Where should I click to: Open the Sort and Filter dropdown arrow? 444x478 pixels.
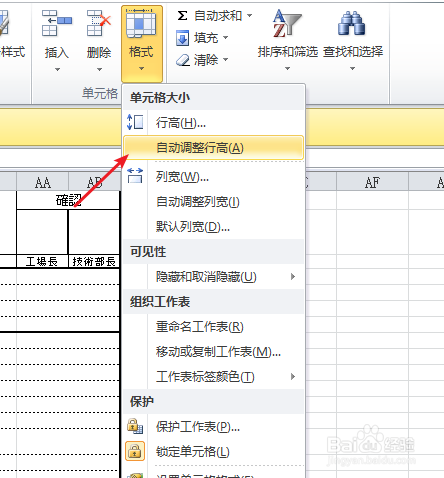(x=287, y=69)
